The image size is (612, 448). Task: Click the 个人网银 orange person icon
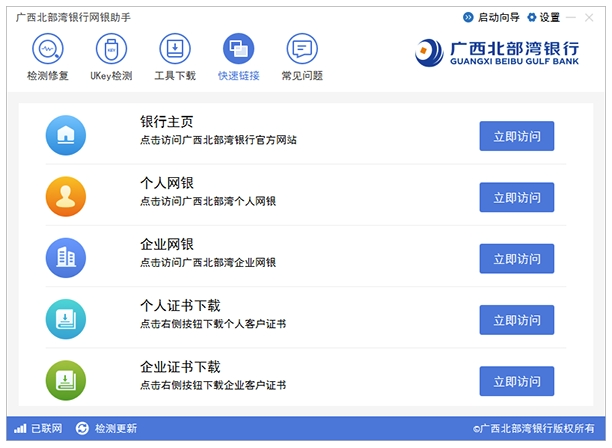[66, 196]
